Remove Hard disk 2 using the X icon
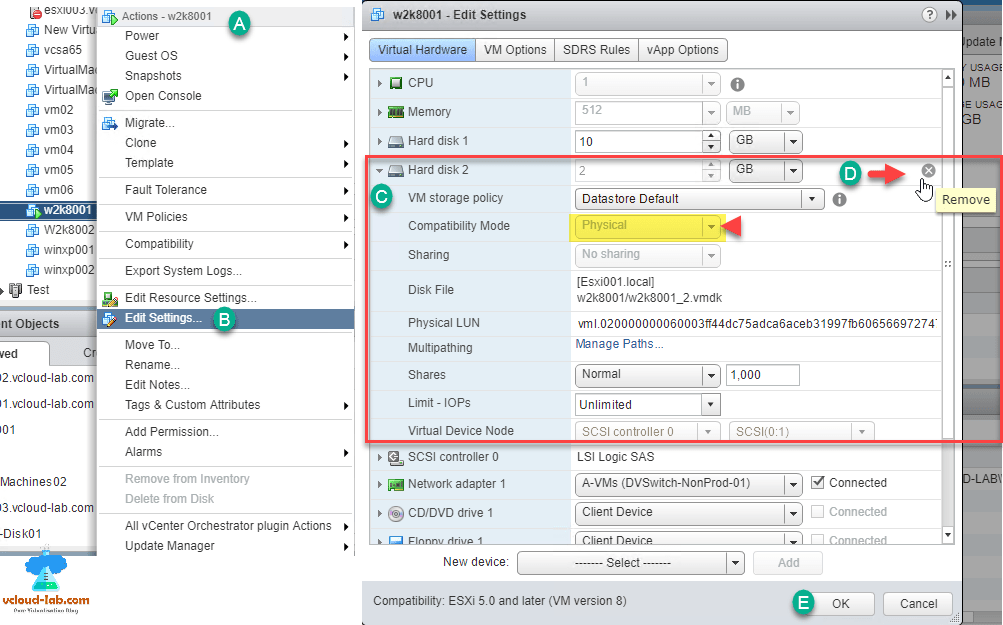The height and width of the screenshot is (625, 1003). (x=927, y=170)
